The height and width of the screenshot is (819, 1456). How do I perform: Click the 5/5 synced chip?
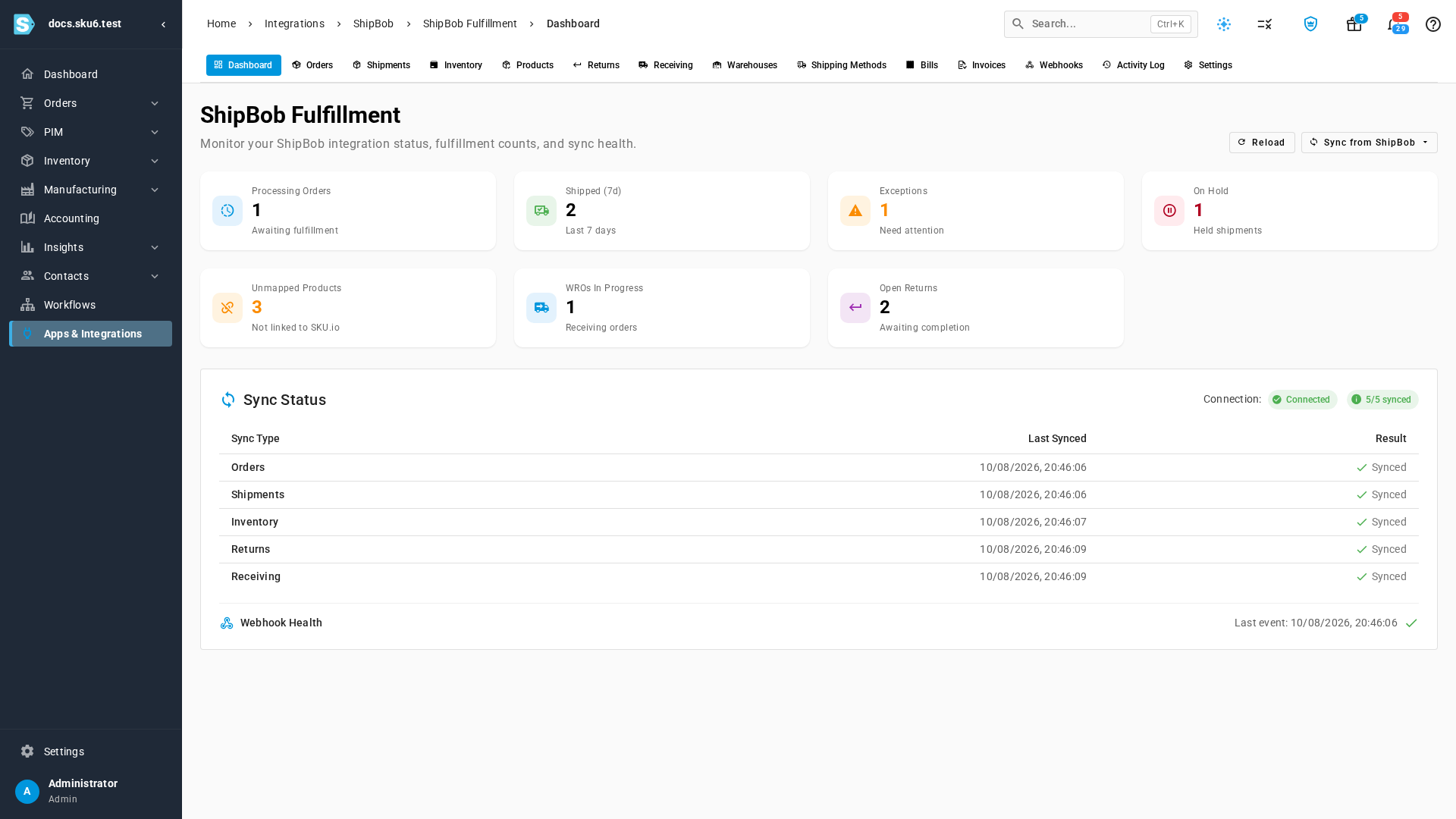click(x=1382, y=400)
